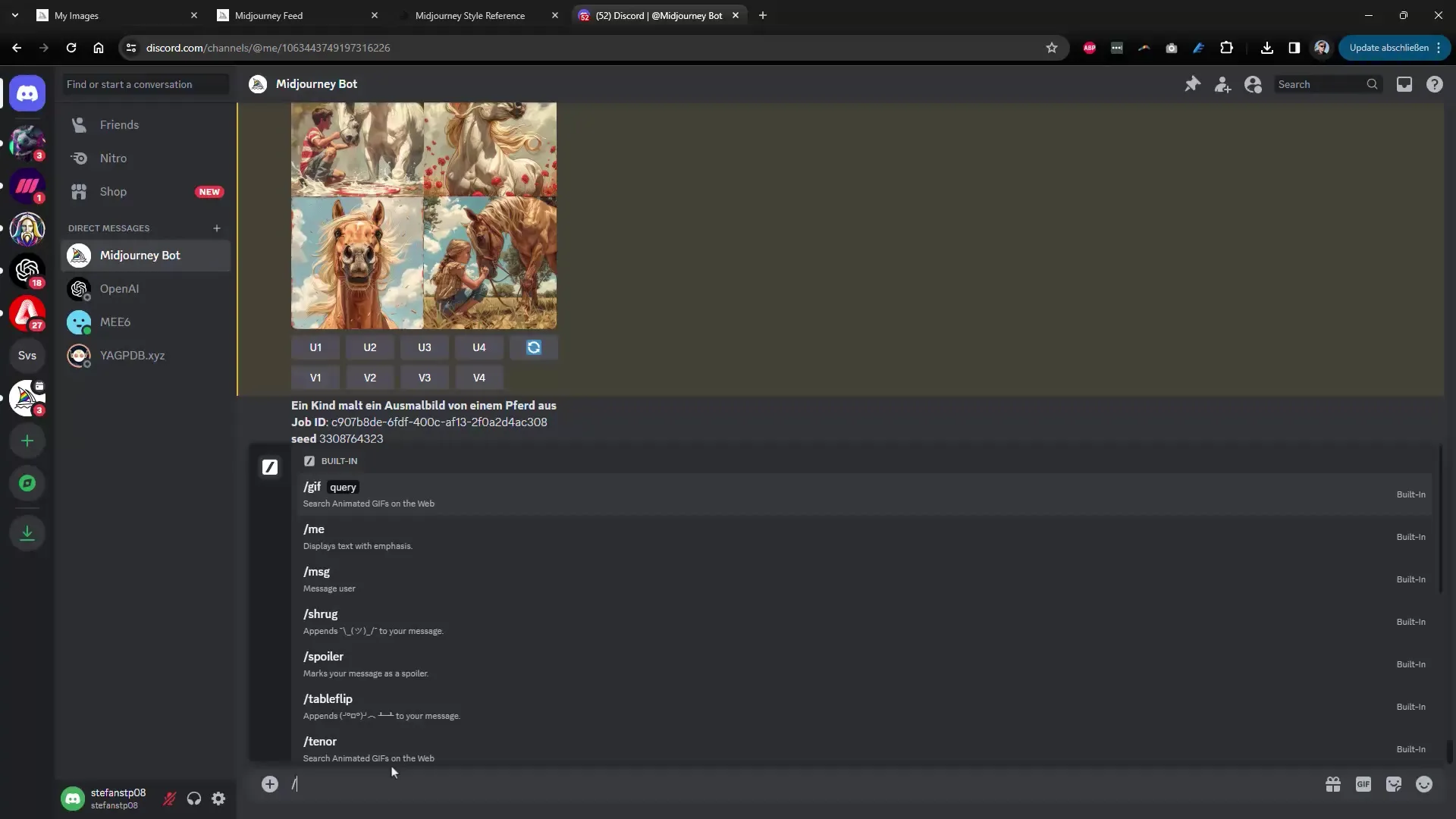Click the V3 variation button
This screenshot has width=1456, height=819.
tap(424, 377)
